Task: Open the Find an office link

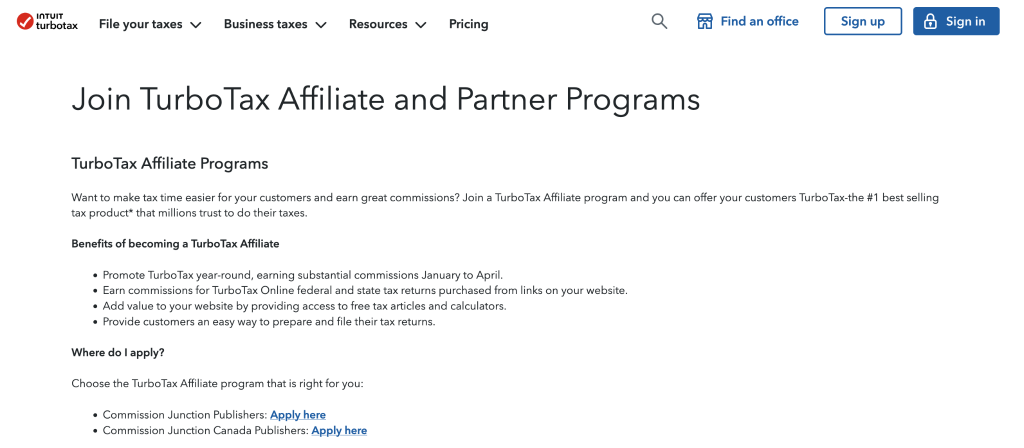Action: coord(748,22)
